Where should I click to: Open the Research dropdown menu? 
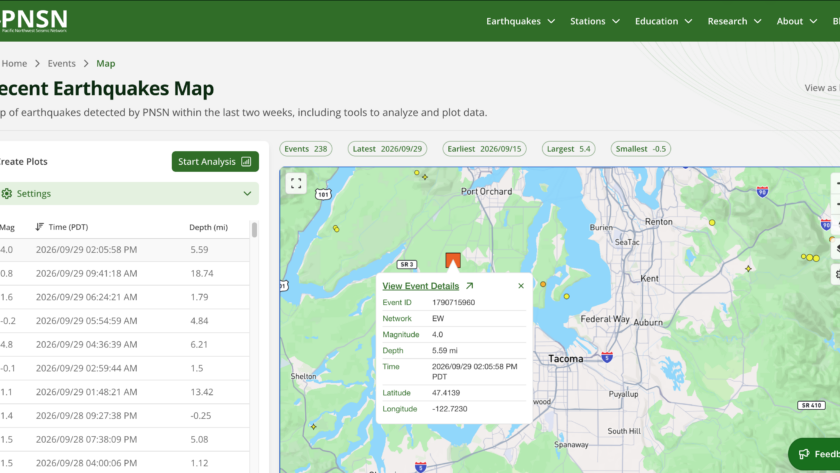point(734,21)
